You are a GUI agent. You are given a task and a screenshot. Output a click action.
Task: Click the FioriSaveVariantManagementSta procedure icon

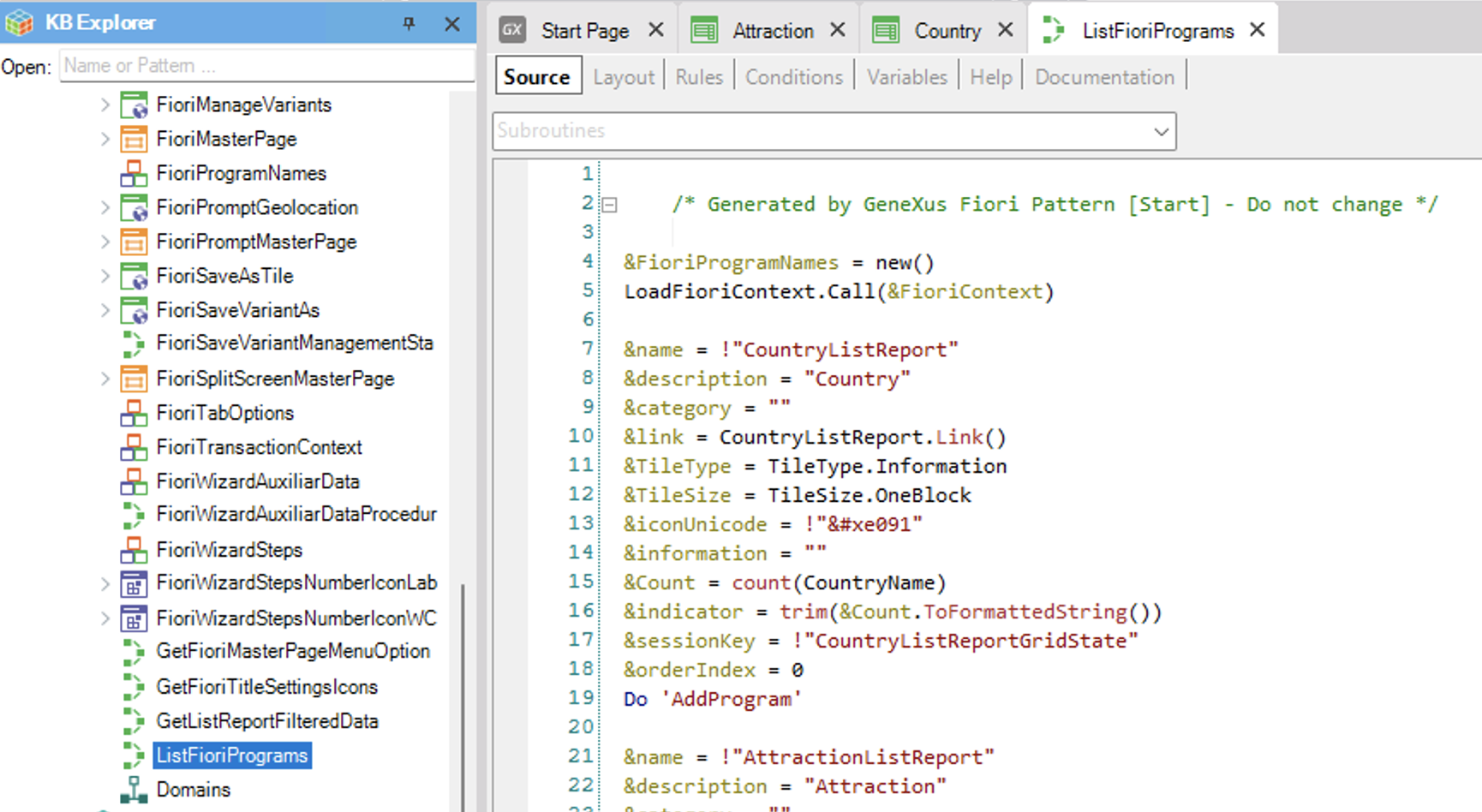[134, 343]
